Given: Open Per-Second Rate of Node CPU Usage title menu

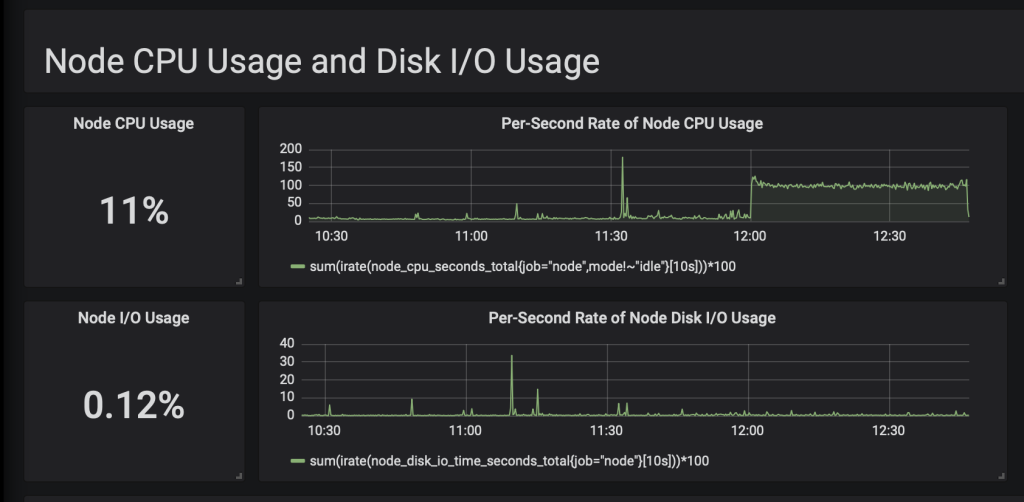Looking at the screenshot, I should click(x=631, y=124).
